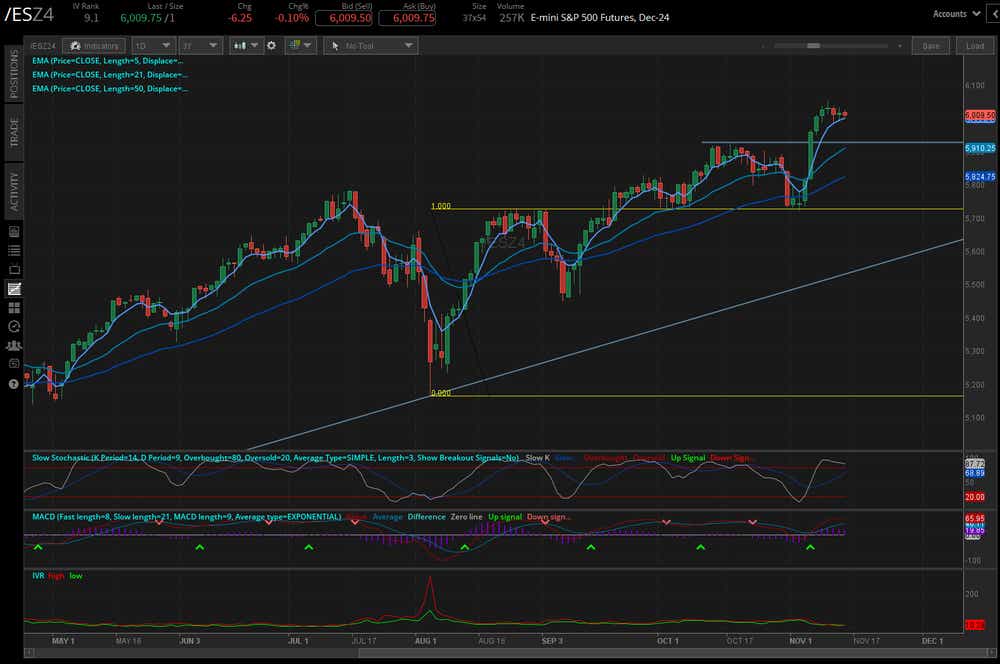
Task: Select the chart icon on the left sidebar
Action: click(x=12, y=288)
